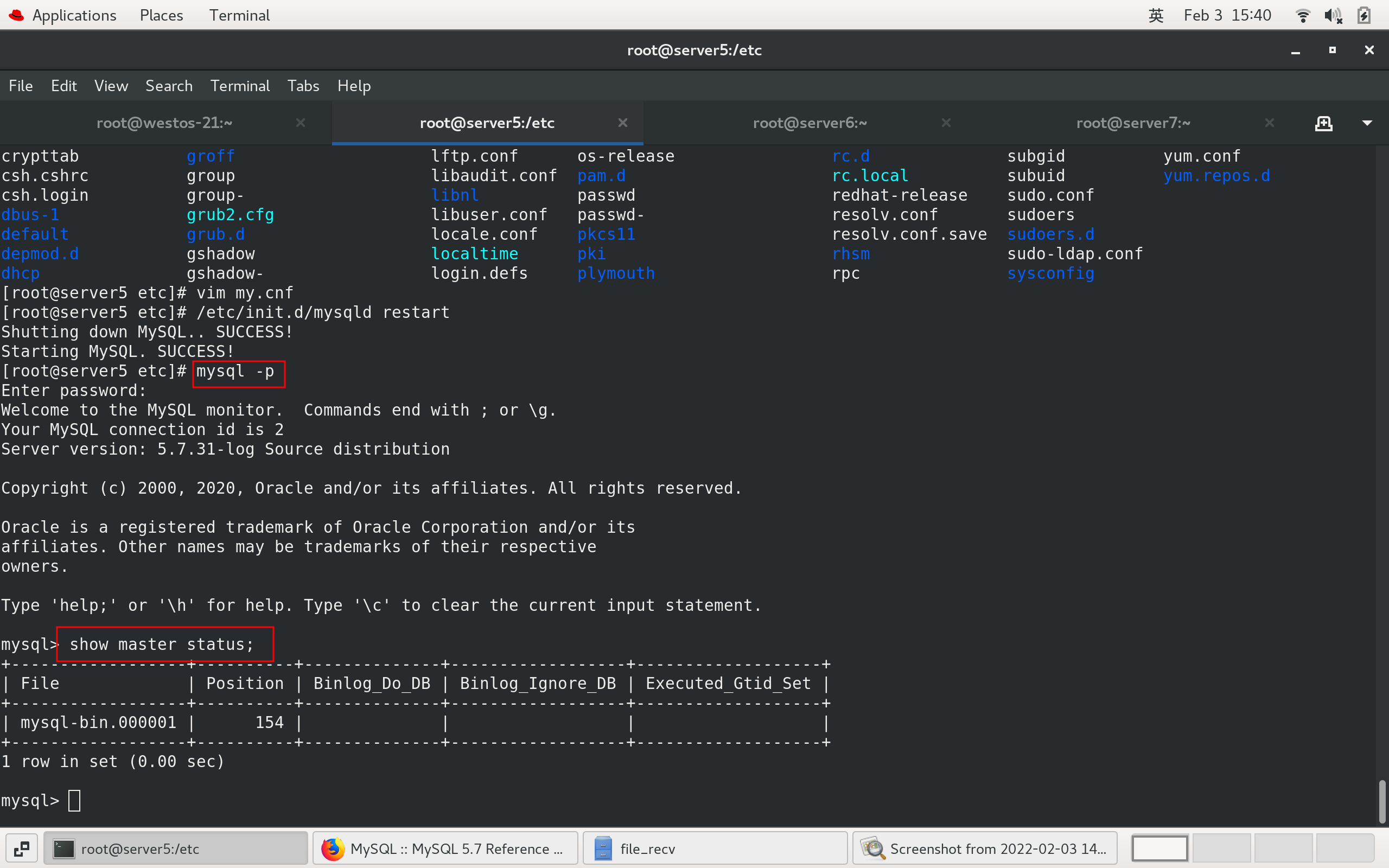Open the file_recv window from the taskbar

point(715,848)
